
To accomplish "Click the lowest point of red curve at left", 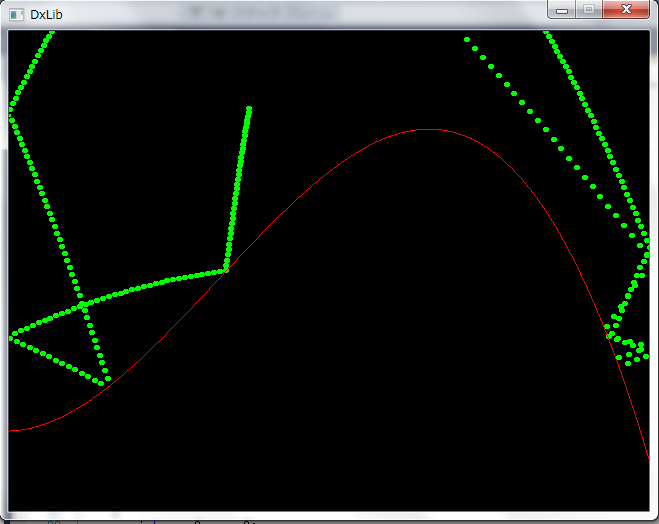I will 13,430.
